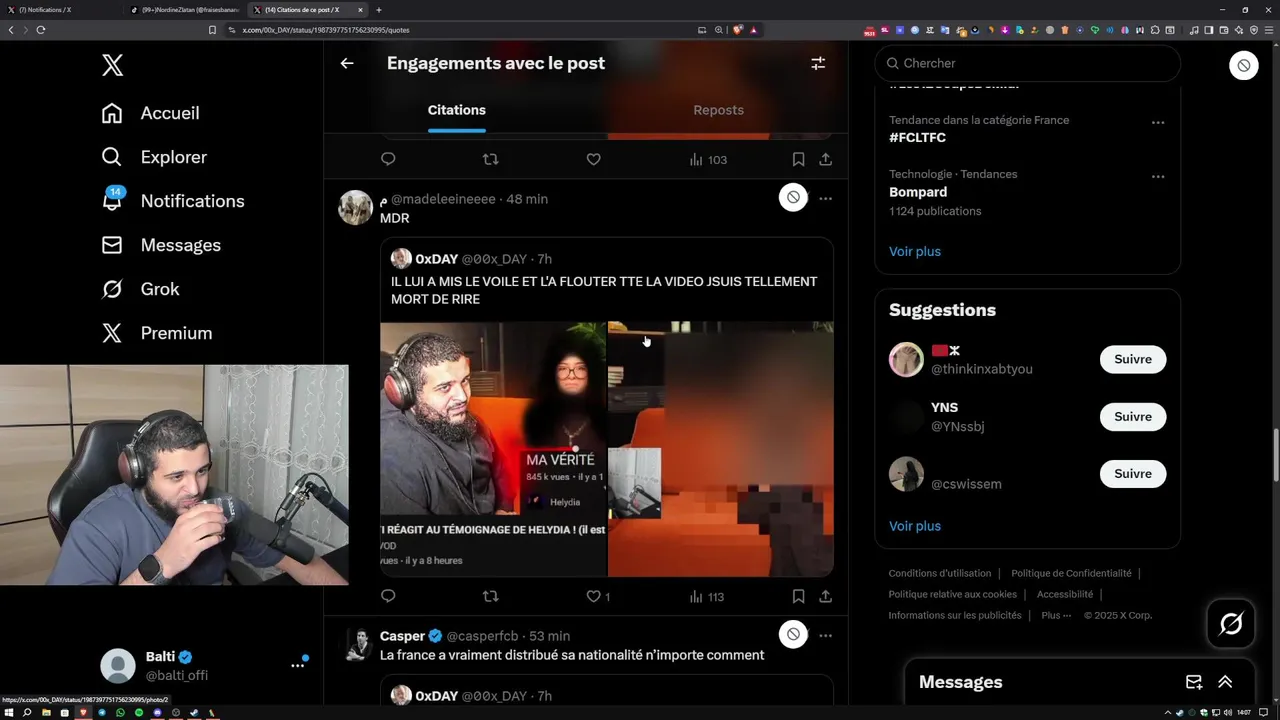Open the MA VÉRITÉ left image
1280x720 pixels.
pos(493,449)
